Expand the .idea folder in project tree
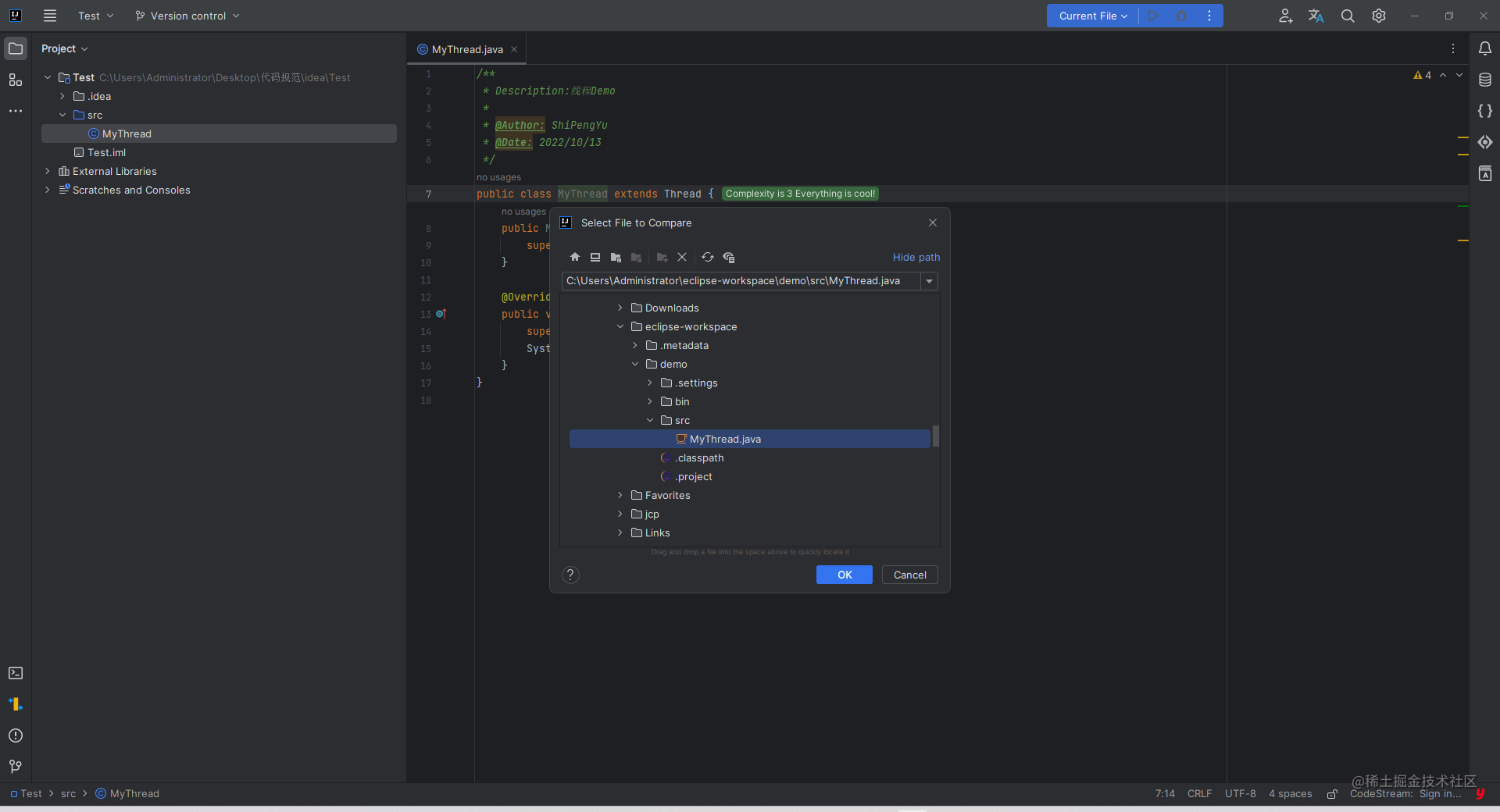The image size is (1500, 812). click(62, 96)
